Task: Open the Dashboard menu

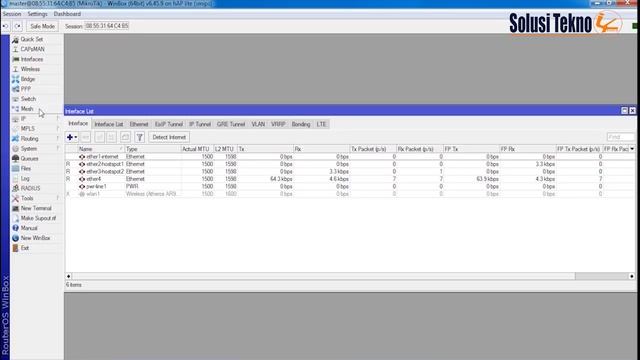Action: click(67, 14)
